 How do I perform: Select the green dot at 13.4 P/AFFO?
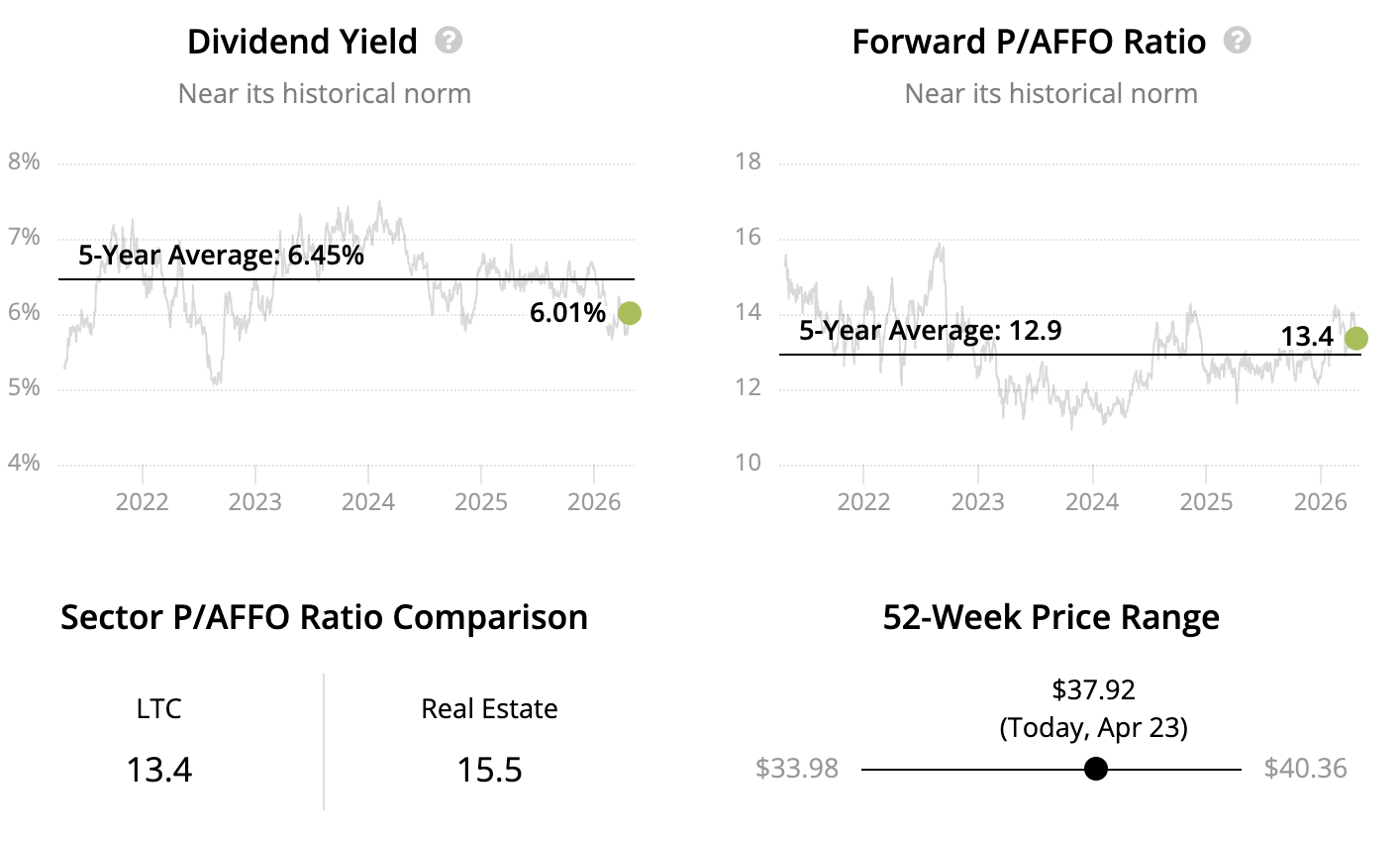pos(1355,339)
